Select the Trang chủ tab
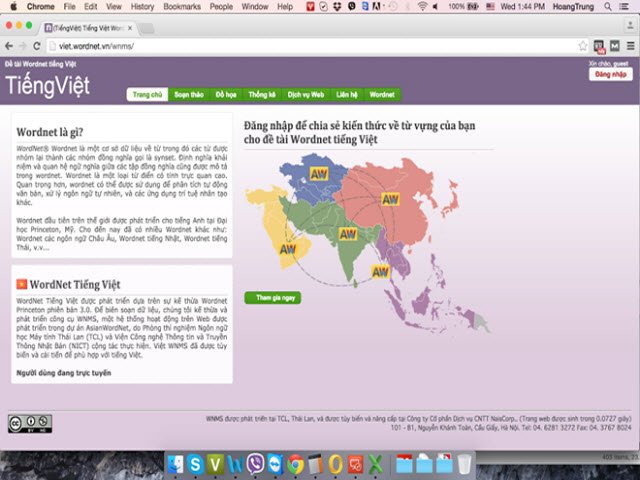 click(x=146, y=94)
